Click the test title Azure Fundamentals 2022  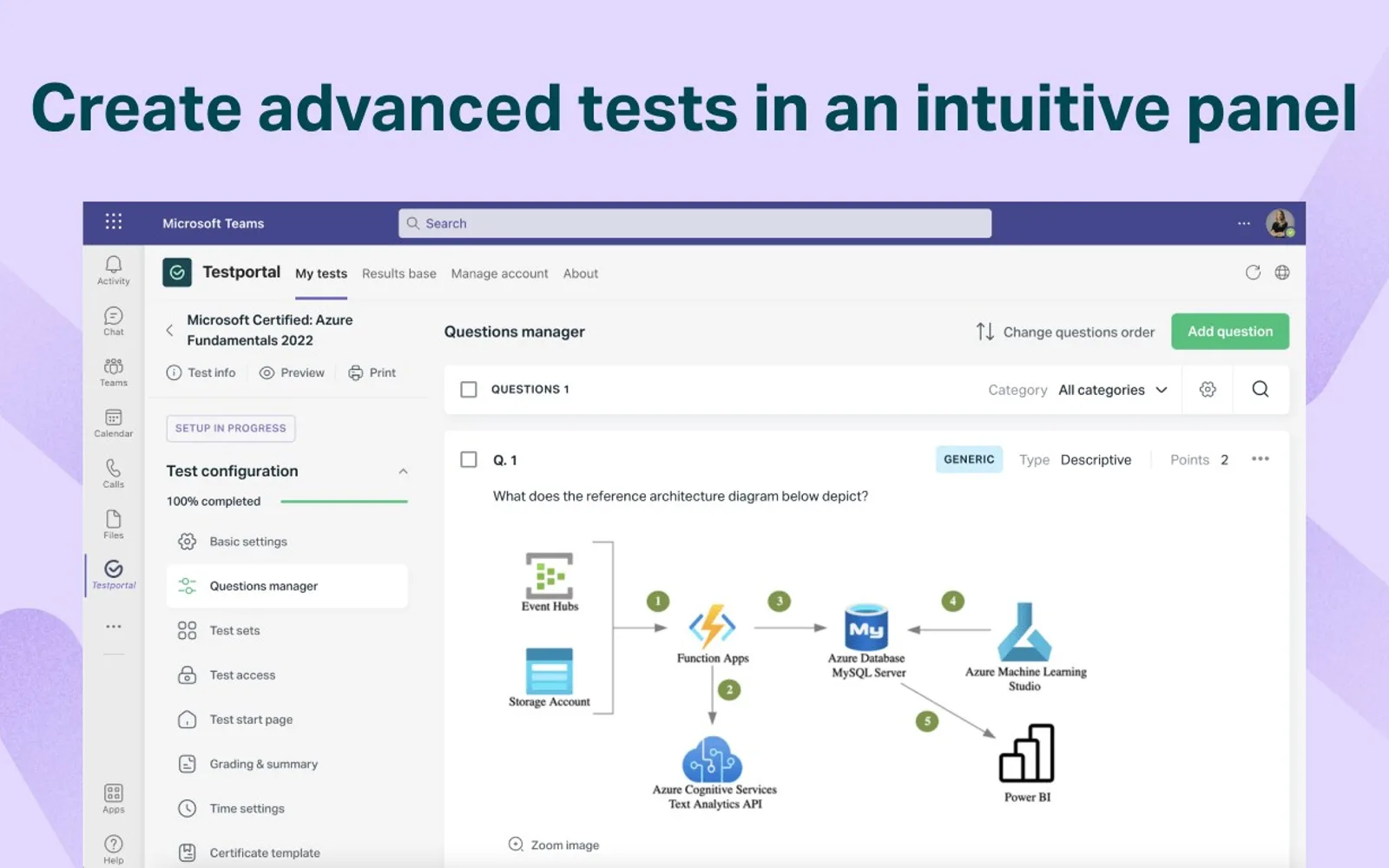click(x=270, y=330)
